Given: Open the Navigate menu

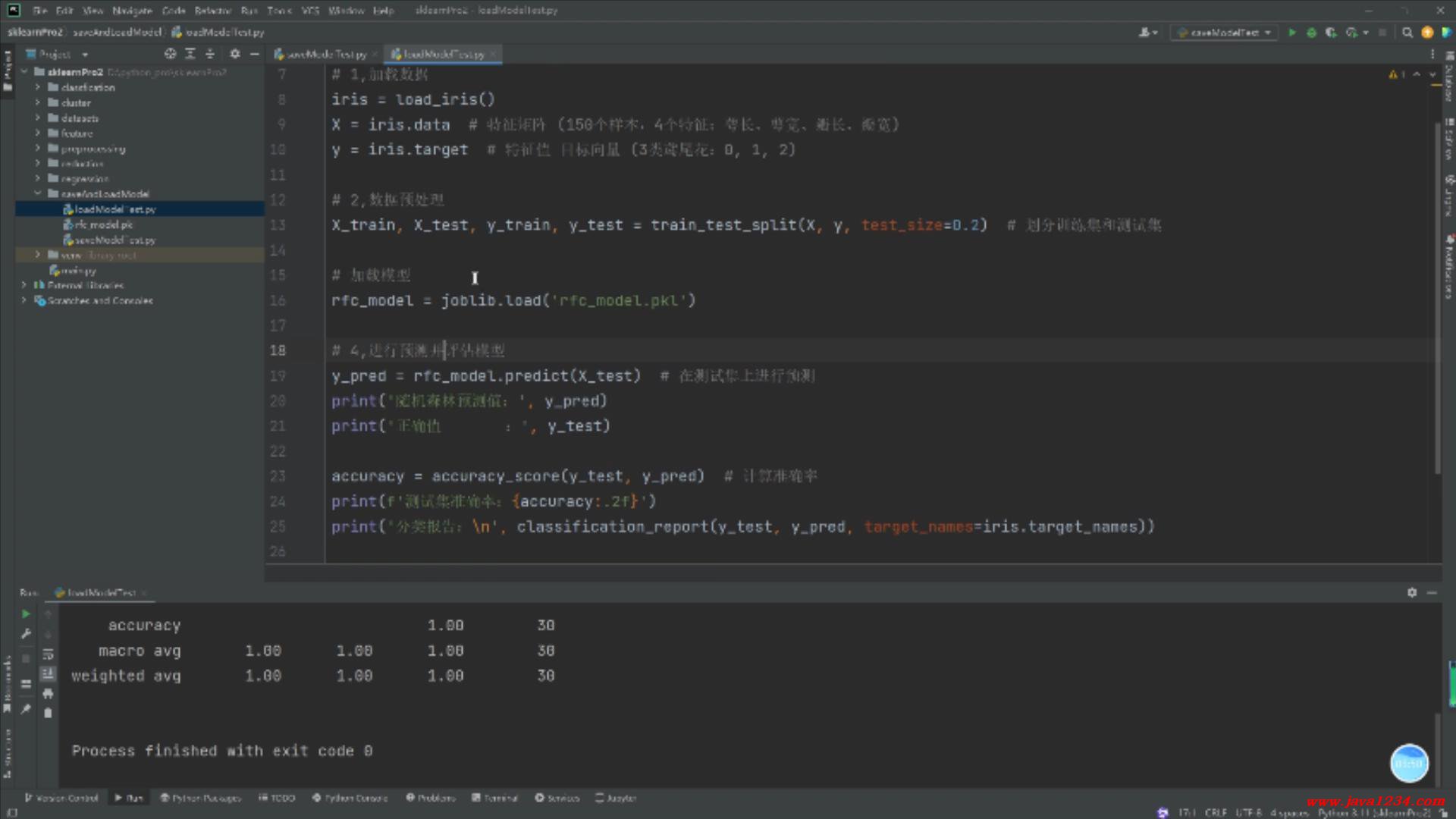Looking at the screenshot, I should (132, 11).
